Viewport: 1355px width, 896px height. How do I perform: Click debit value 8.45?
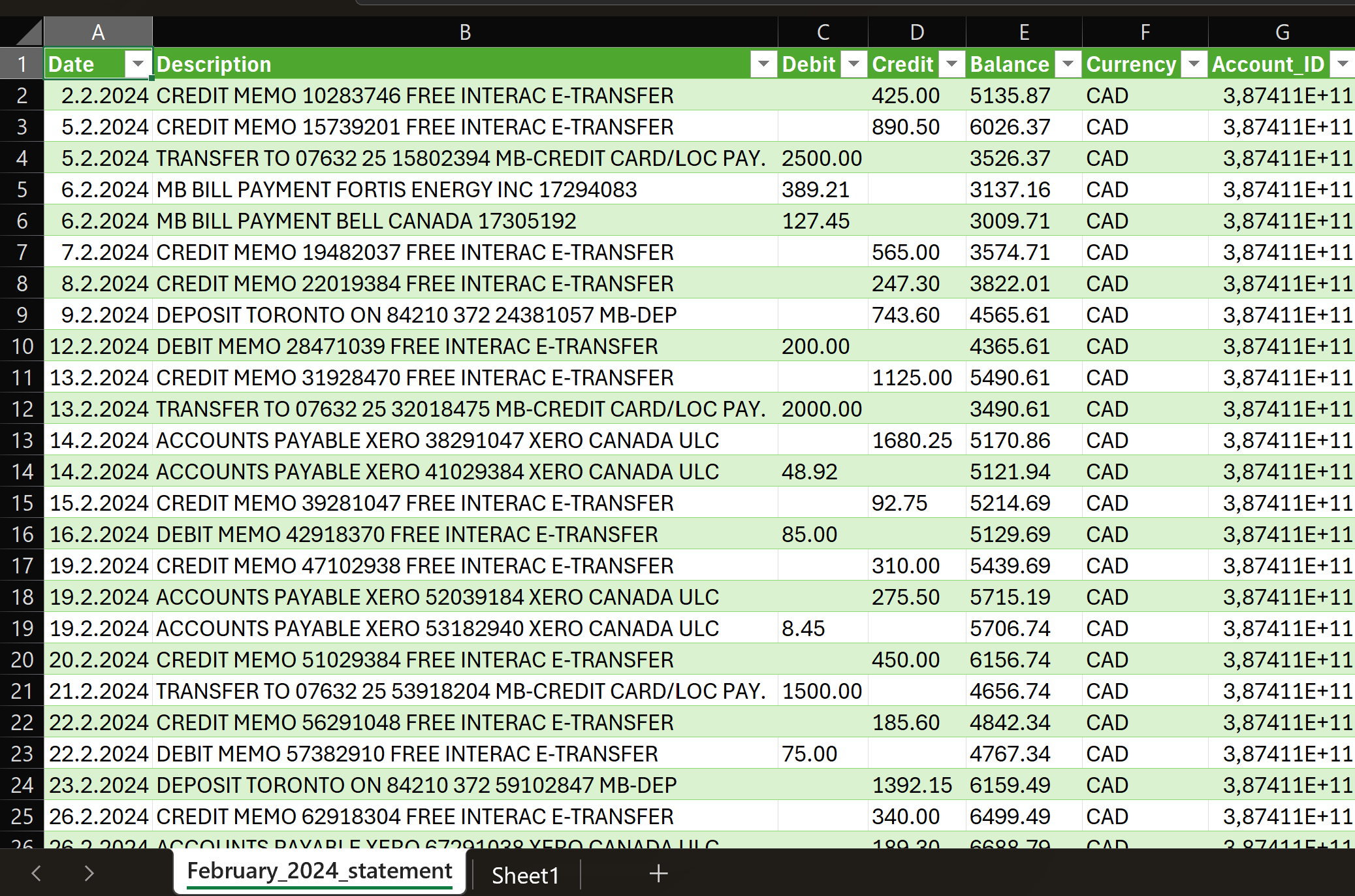(x=823, y=628)
